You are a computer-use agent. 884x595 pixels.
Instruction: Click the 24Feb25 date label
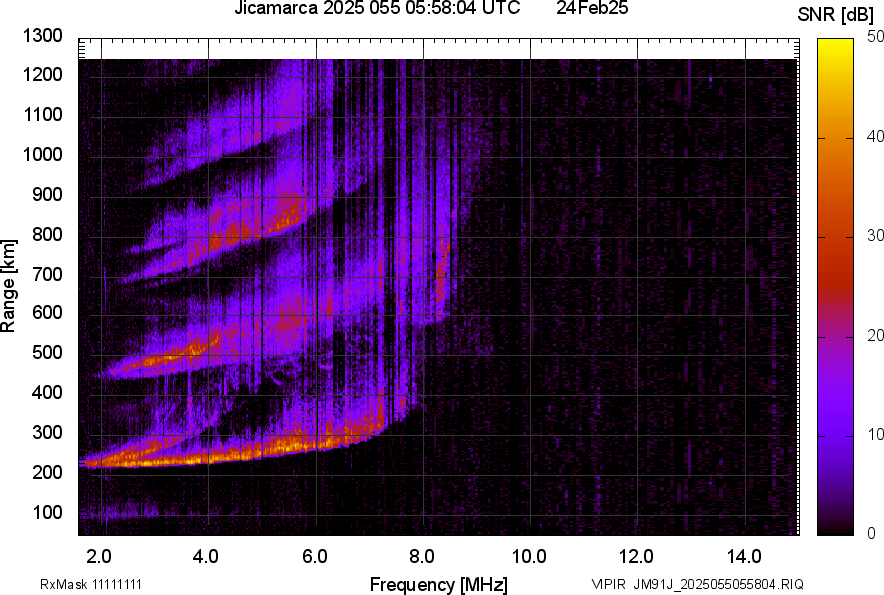[592, 9]
